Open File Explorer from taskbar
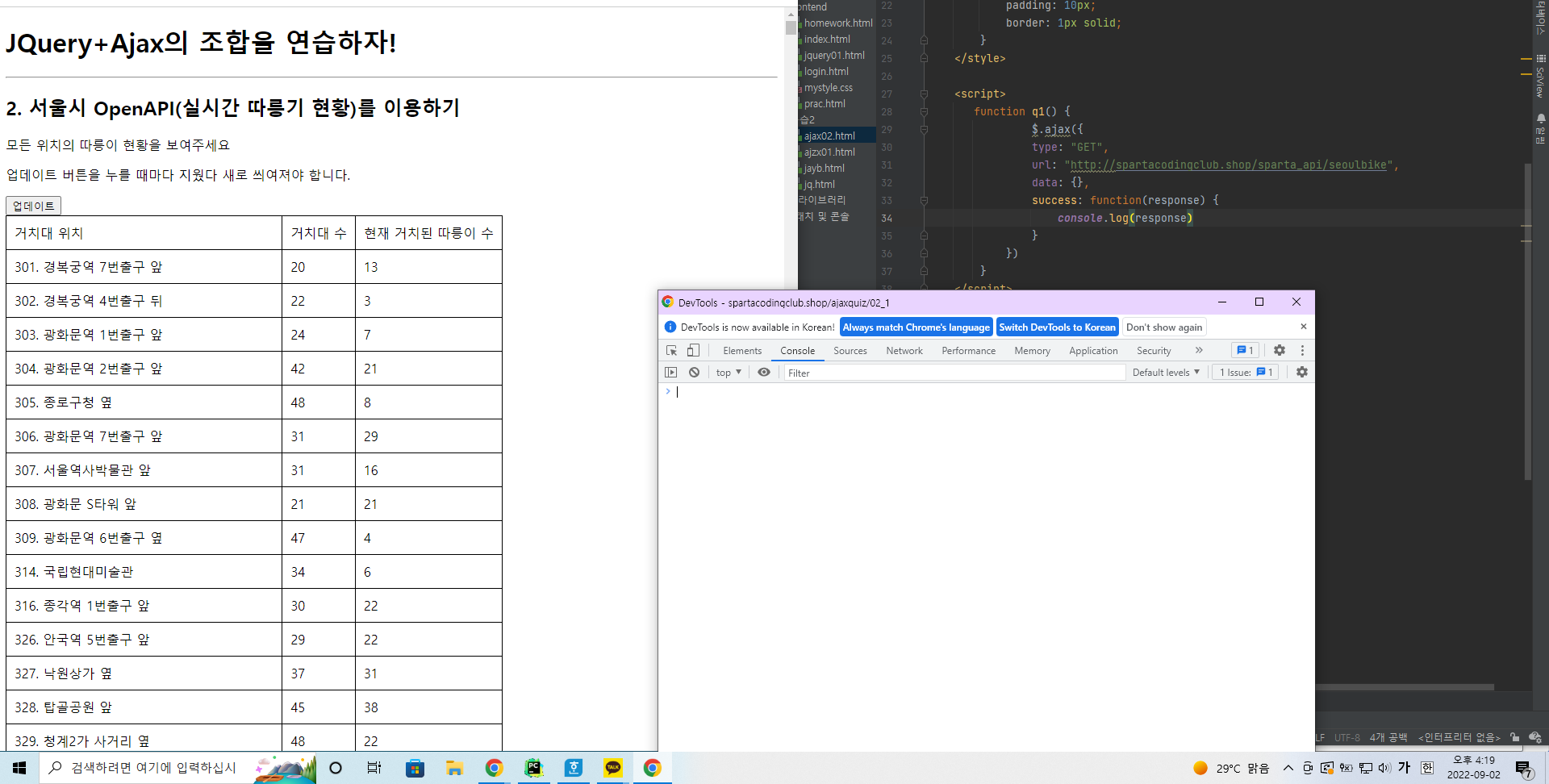This screenshot has height=784, width=1549. point(454,768)
